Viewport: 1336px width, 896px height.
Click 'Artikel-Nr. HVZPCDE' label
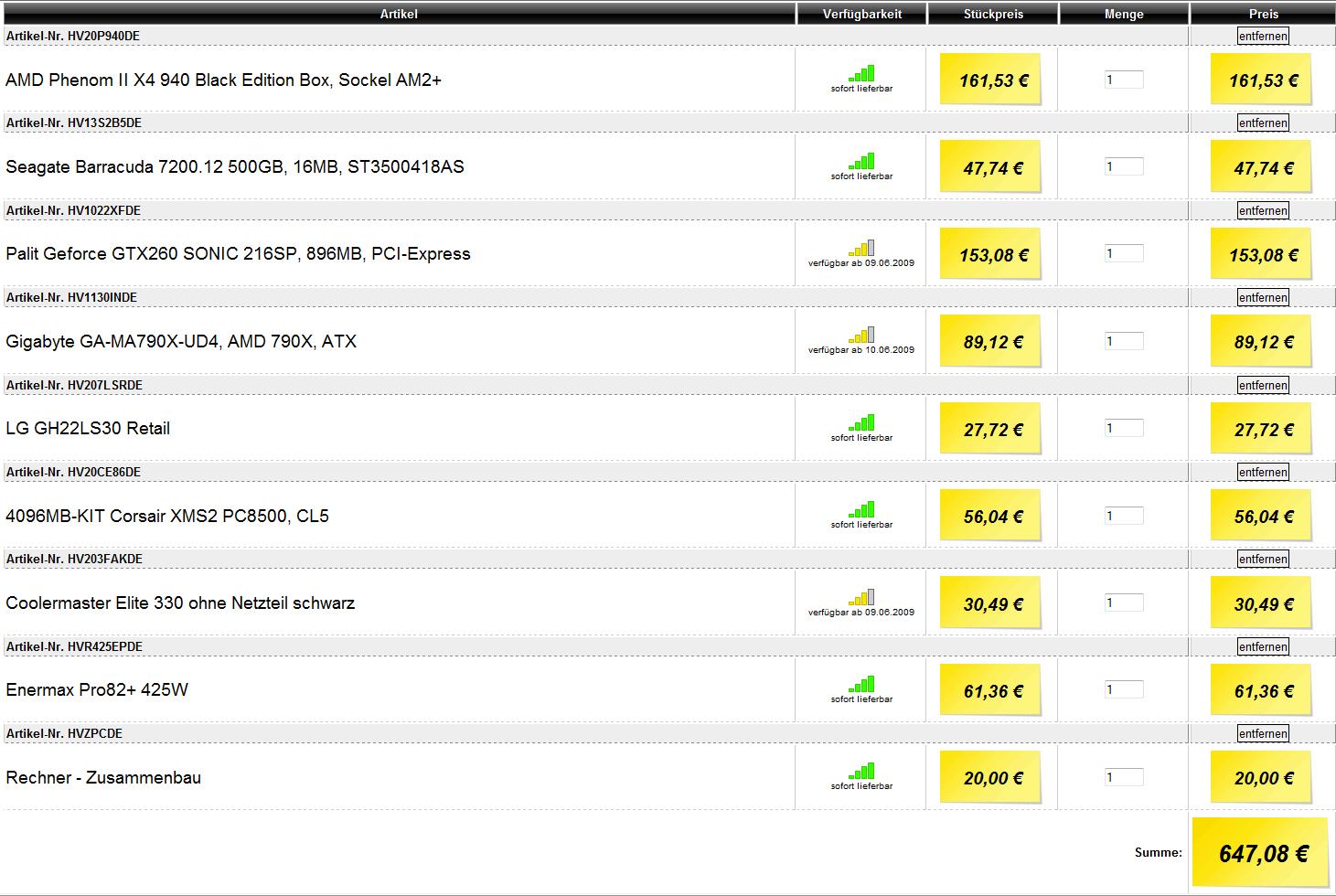tap(64, 733)
